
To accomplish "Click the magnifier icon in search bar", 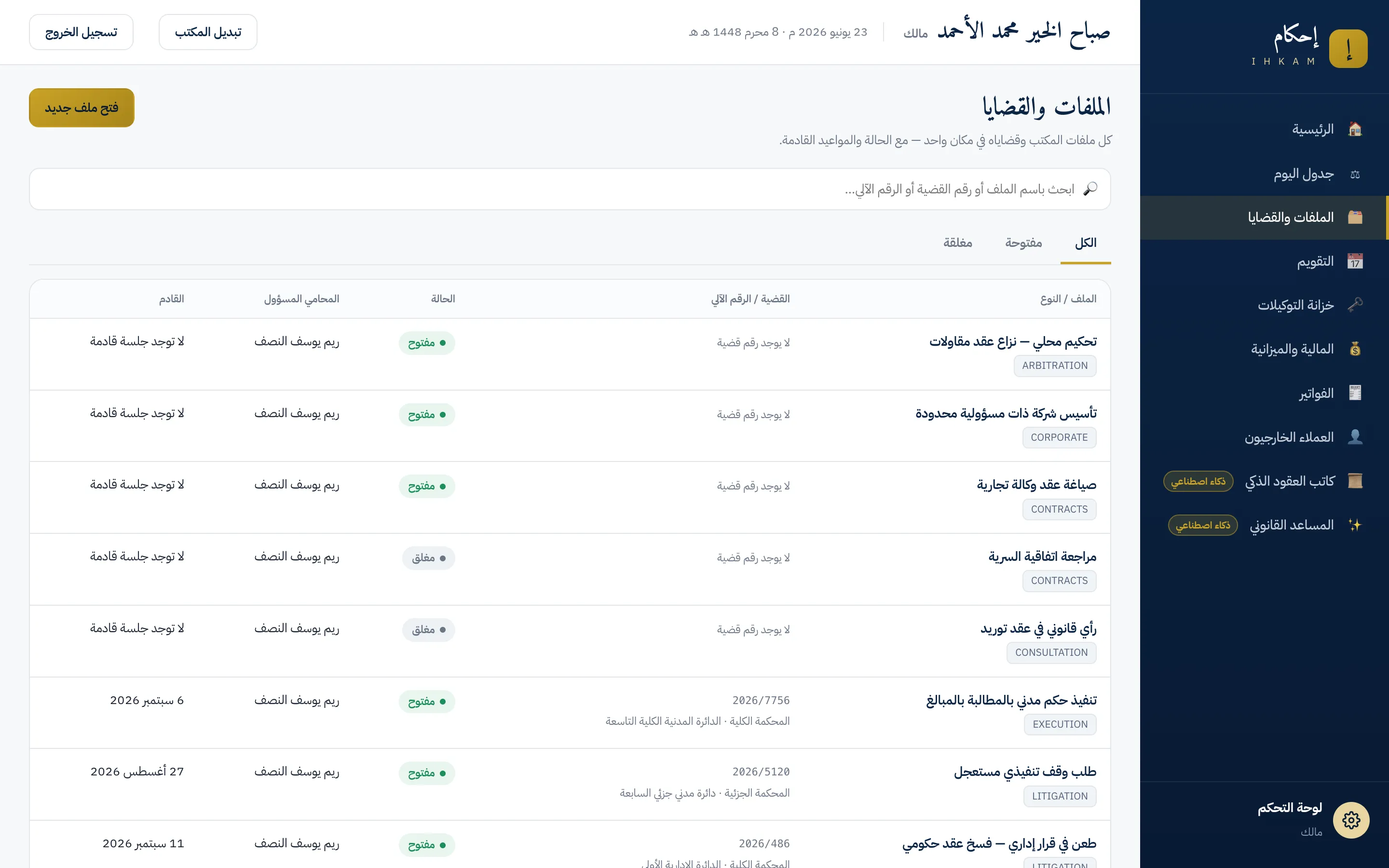I will coord(1090,189).
